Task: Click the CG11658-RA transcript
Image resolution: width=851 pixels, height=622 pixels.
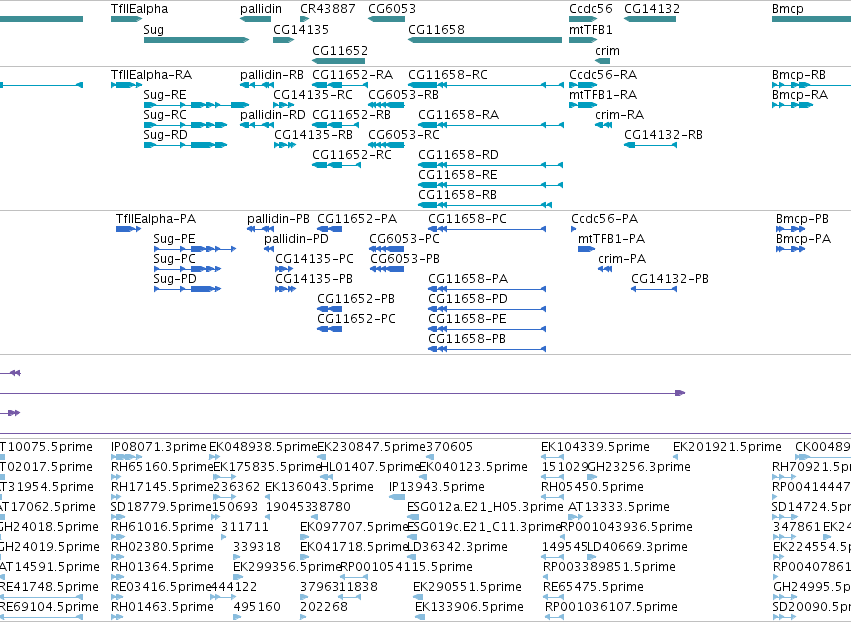Action: point(491,125)
